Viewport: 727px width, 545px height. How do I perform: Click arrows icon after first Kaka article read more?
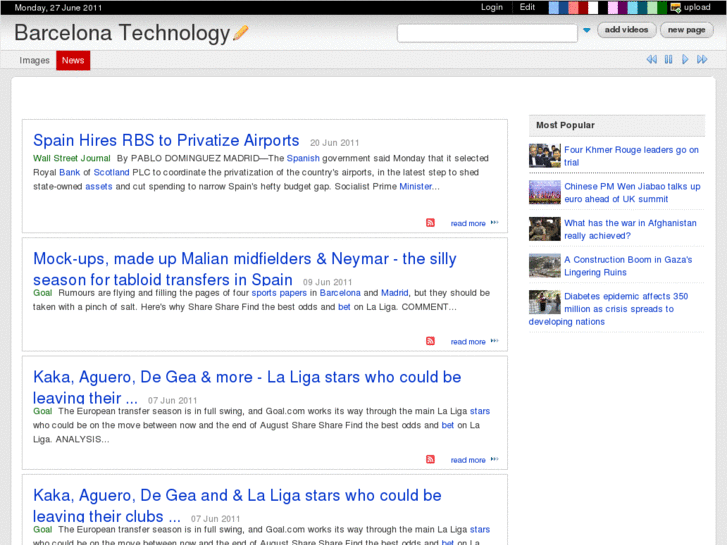click(494, 459)
